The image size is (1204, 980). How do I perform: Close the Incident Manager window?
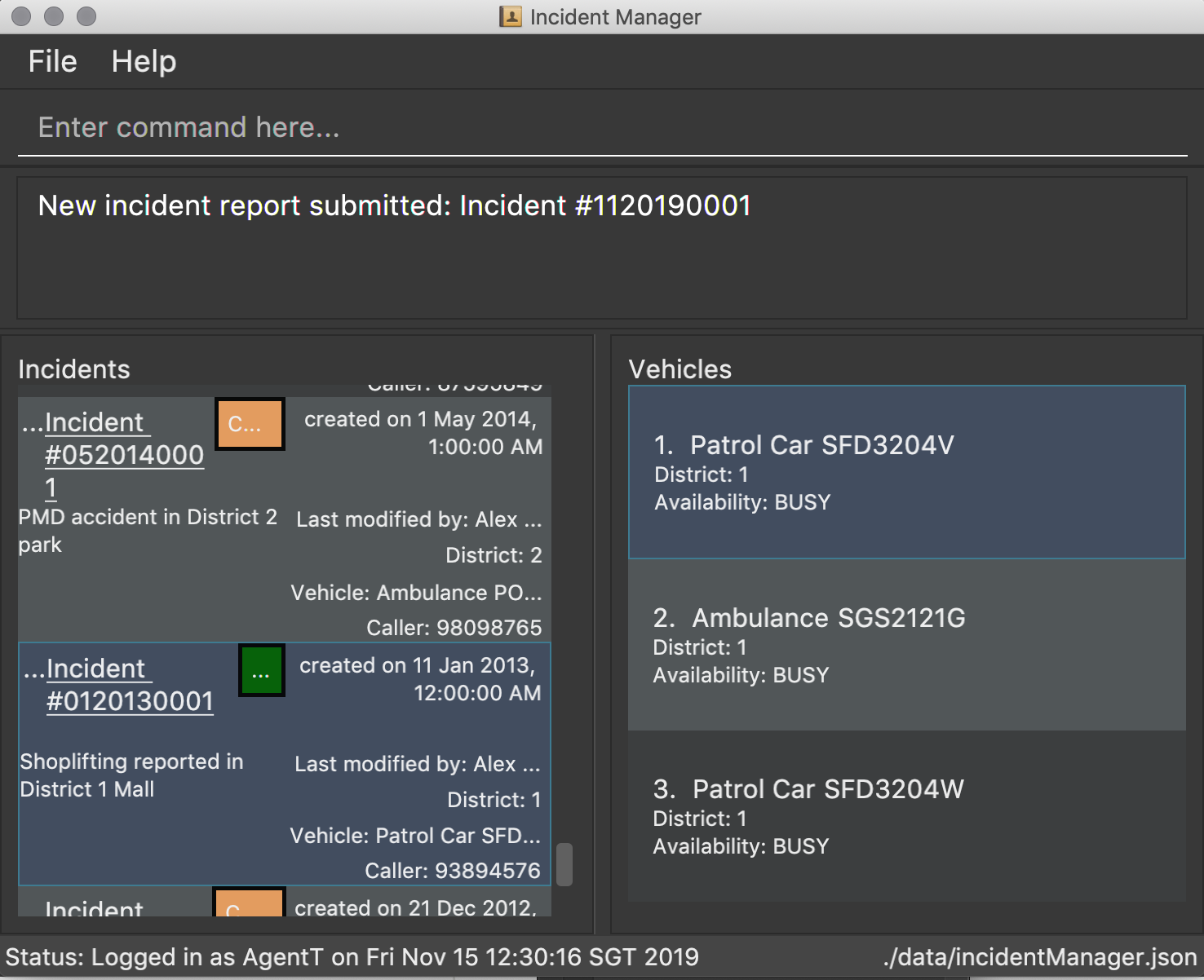coord(22,16)
